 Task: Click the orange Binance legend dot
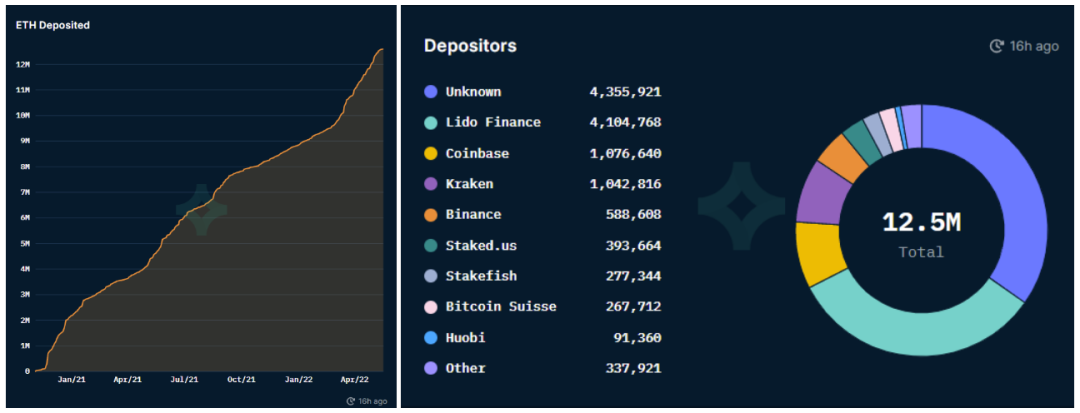click(431, 215)
